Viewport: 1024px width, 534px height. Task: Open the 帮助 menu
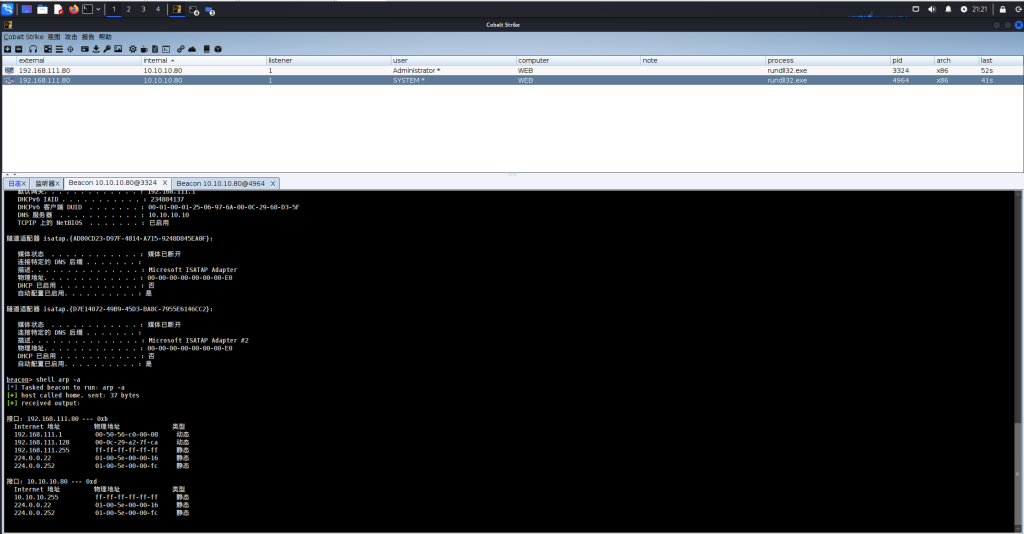[104, 37]
